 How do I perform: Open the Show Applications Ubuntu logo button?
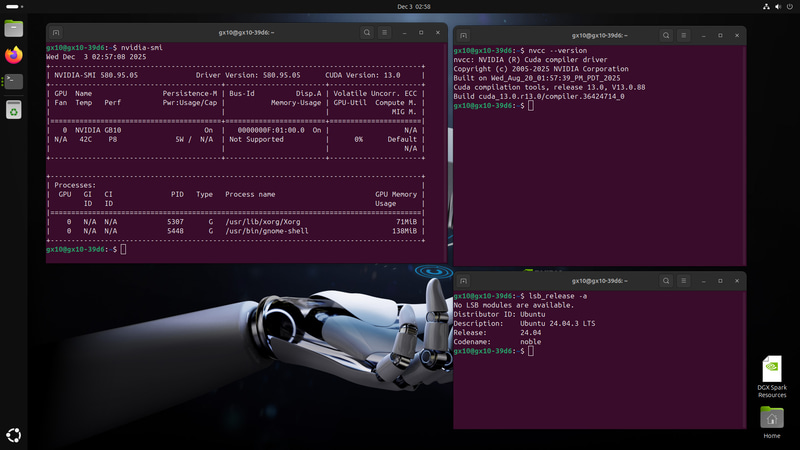pyautogui.click(x=14, y=435)
